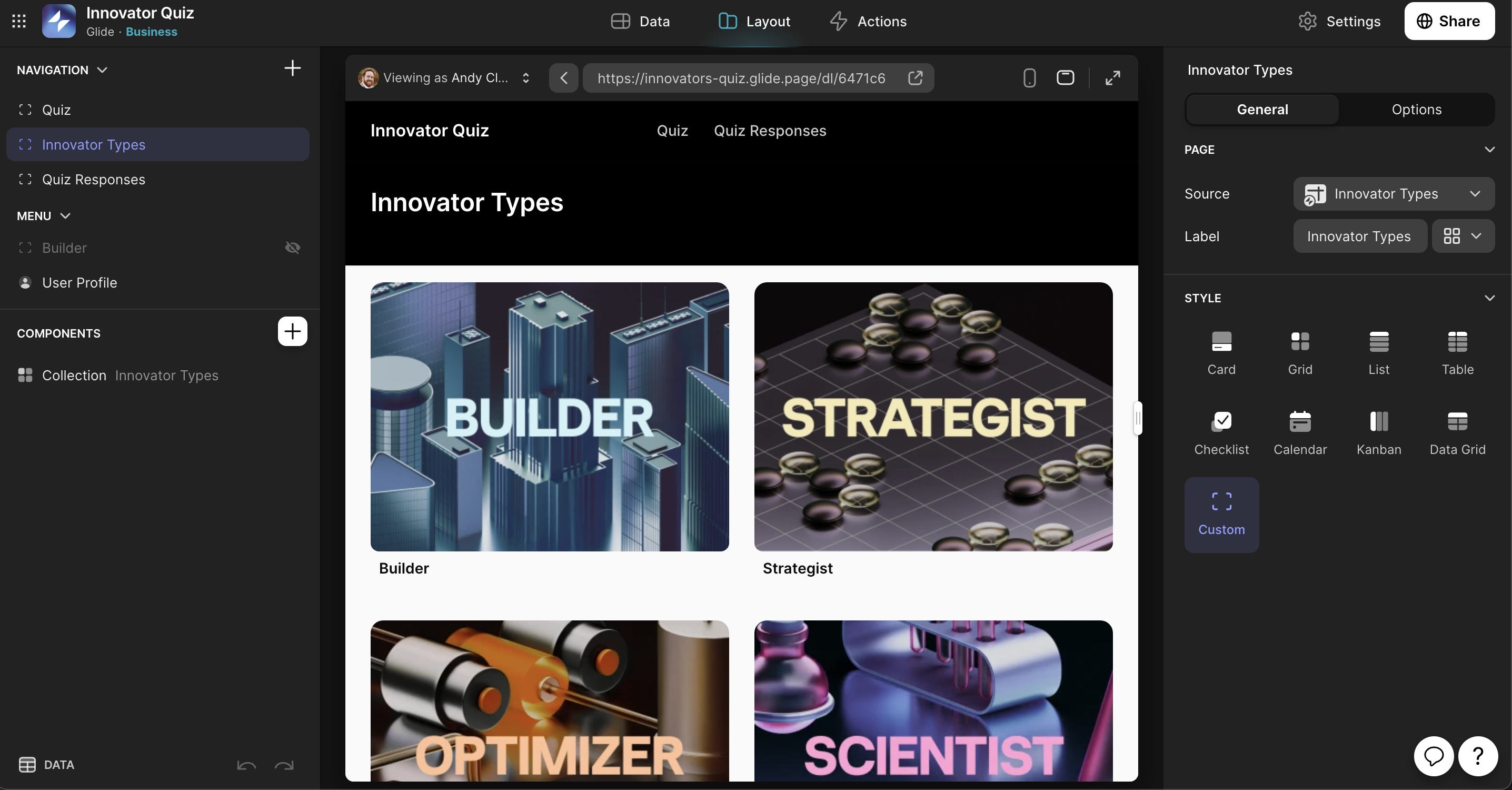Select the Options tab
This screenshot has width=1512, height=790.
click(x=1416, y=109)
